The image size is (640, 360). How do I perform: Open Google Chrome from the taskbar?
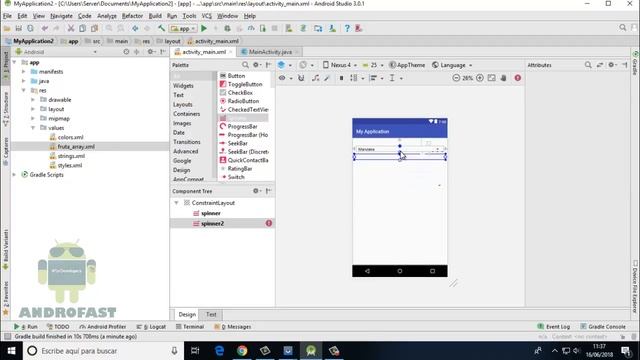point(242,351)
